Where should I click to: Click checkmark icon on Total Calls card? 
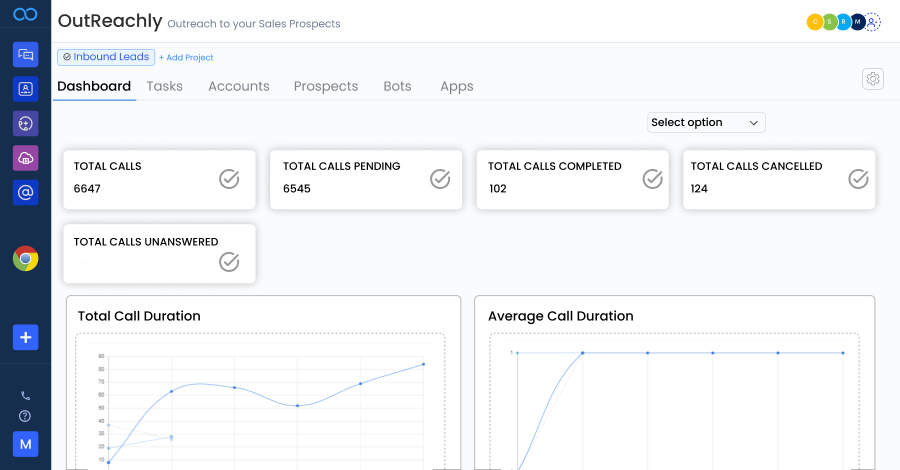point(229,179)
